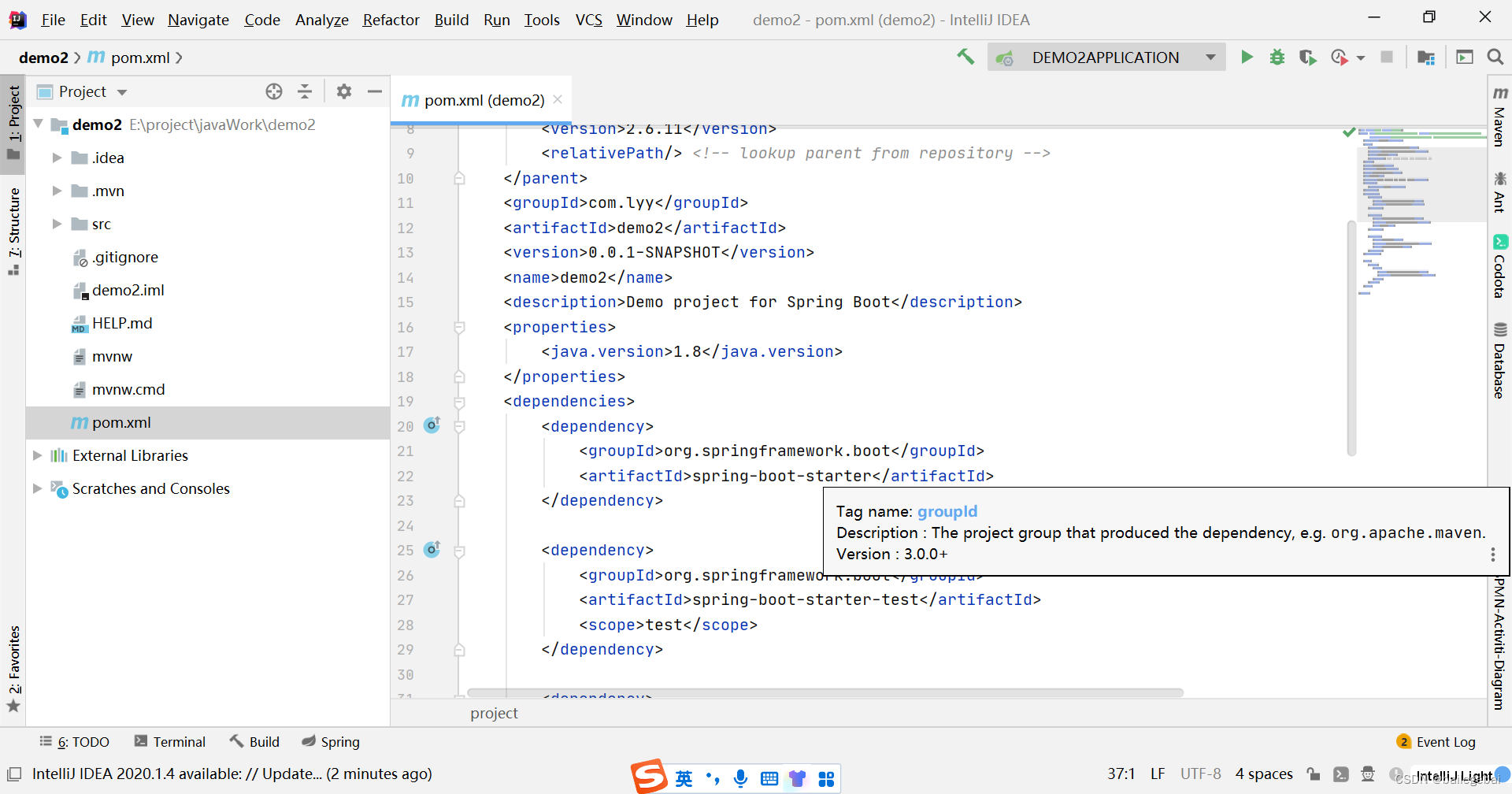Switch IME language via 英 icon
This screenshot has height=794, width=1512.
pyautogui.click(x=684, y=778)
